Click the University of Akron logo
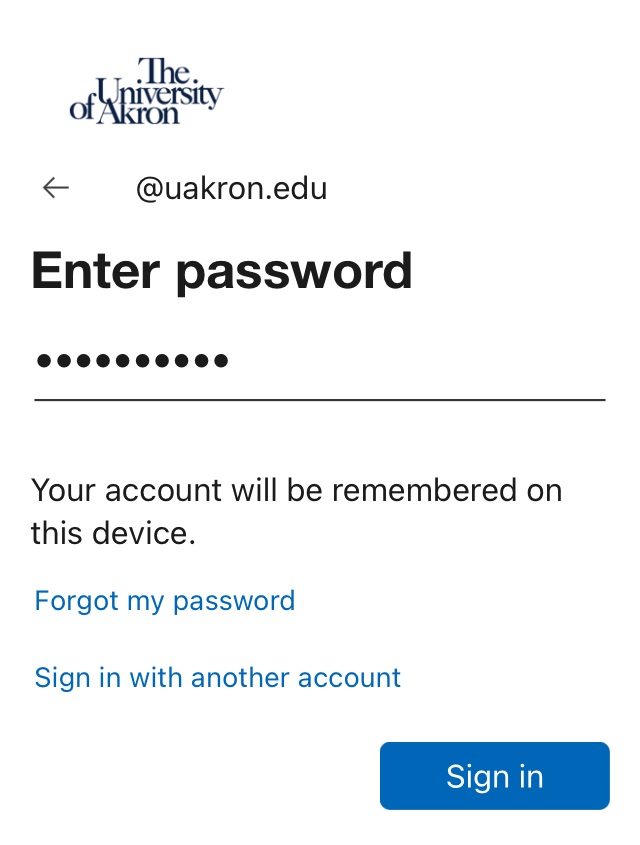640x845 pixels. [146, 91]
